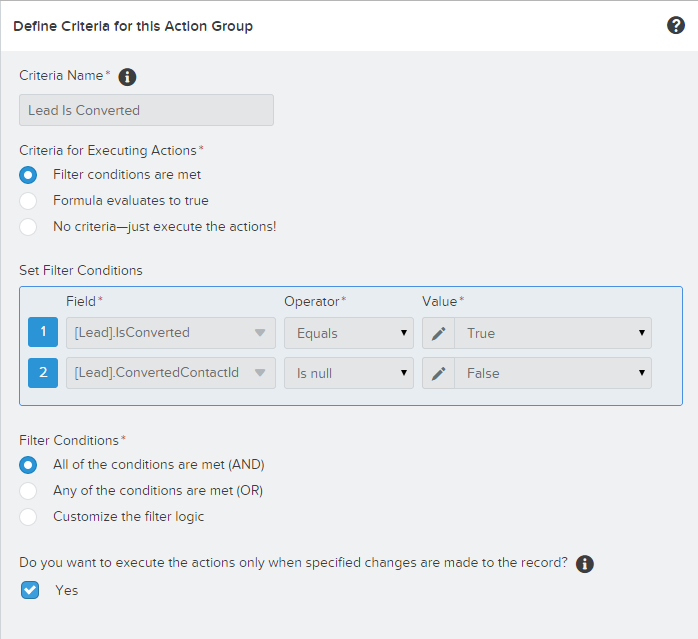This screenshot has width=698, height=639.
Task: Select condition row number 2 badge
Action: [x=43, y=373]
